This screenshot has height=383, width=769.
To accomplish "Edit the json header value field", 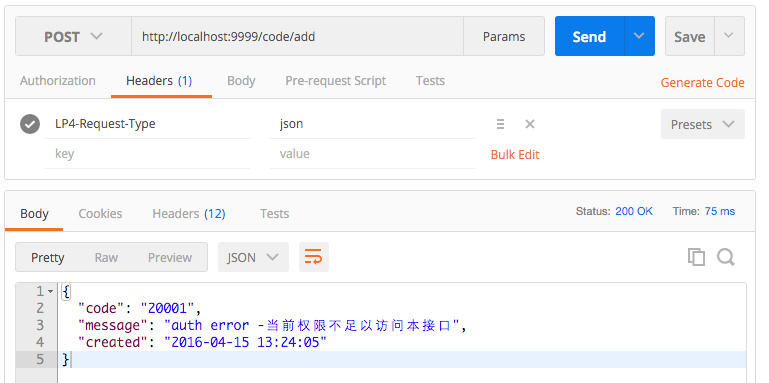I will click(372, 124).
